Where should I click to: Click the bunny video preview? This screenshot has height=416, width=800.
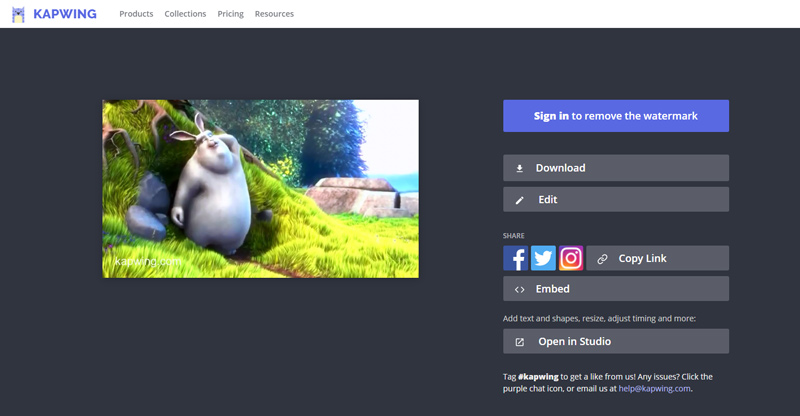coord(260,188)
